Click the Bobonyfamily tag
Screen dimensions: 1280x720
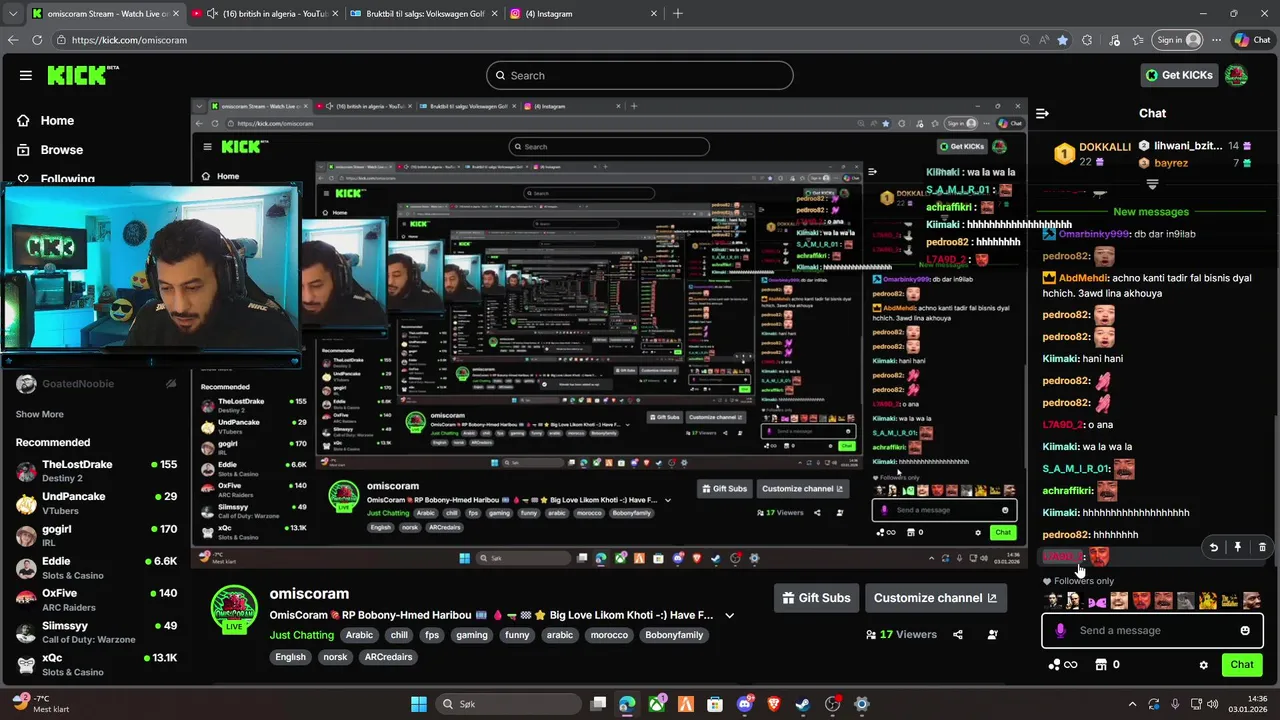coord(674,635)
